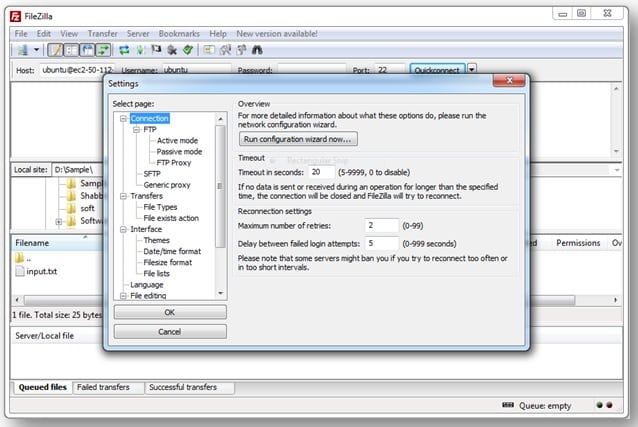Select SFTP settings page
The height and width of the screenshot is (427, 638).
click(x=152, y=174)
